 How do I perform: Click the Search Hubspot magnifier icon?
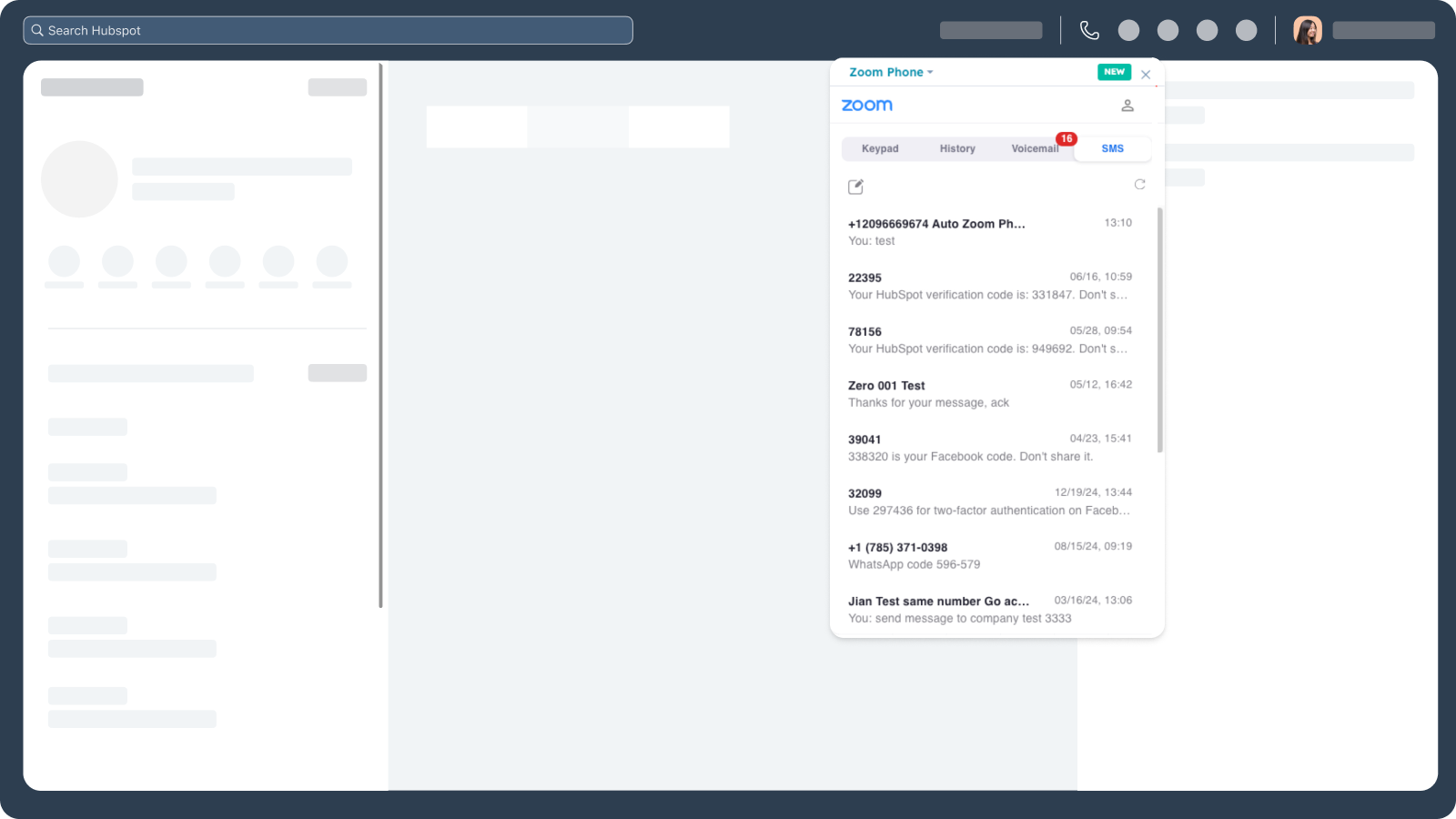(37, 30)
